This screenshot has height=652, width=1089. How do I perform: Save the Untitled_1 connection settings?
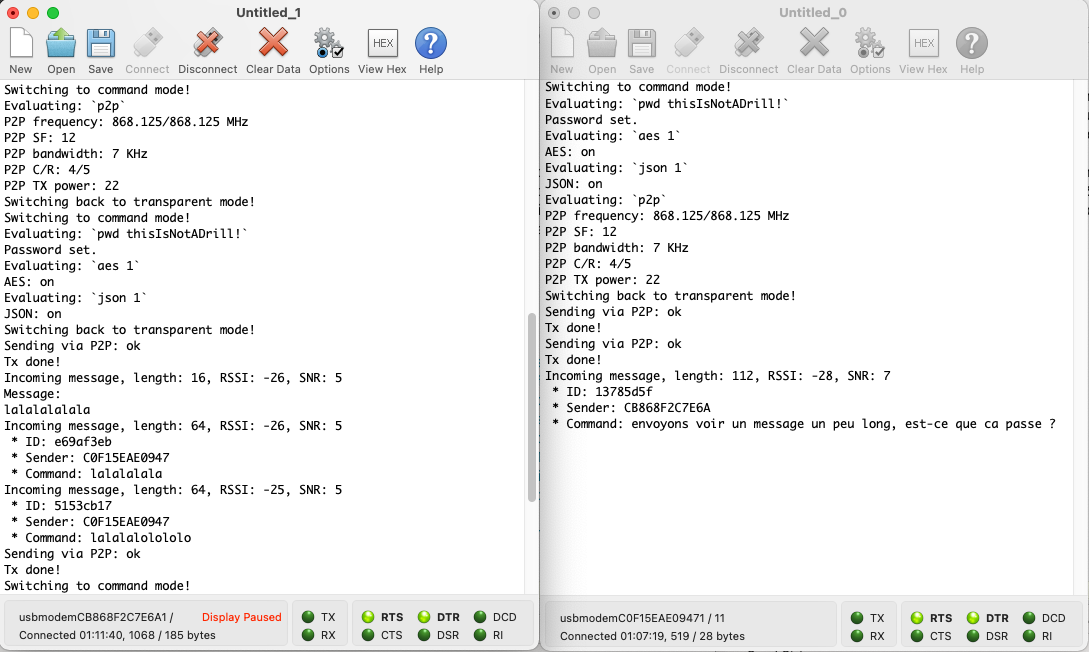[x=100, y=45]
